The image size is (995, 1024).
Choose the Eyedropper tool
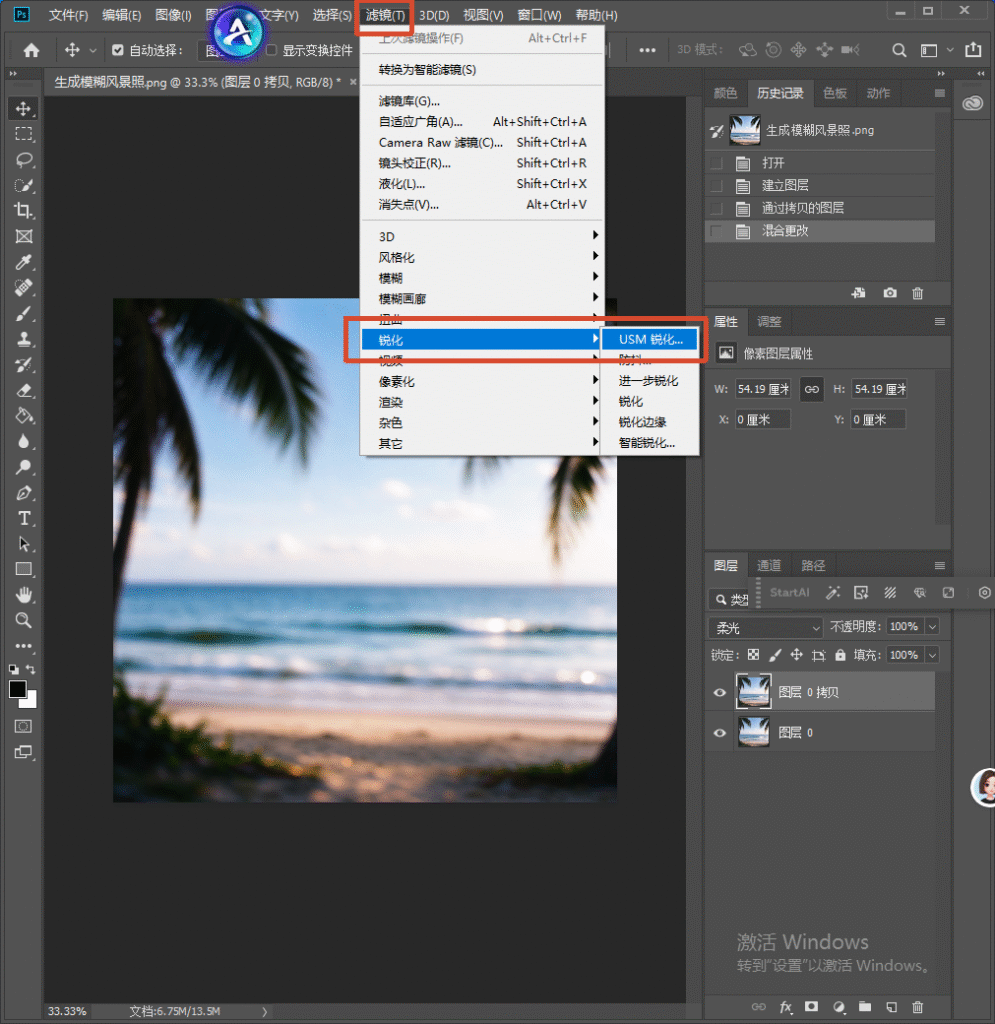pos(24,262)
